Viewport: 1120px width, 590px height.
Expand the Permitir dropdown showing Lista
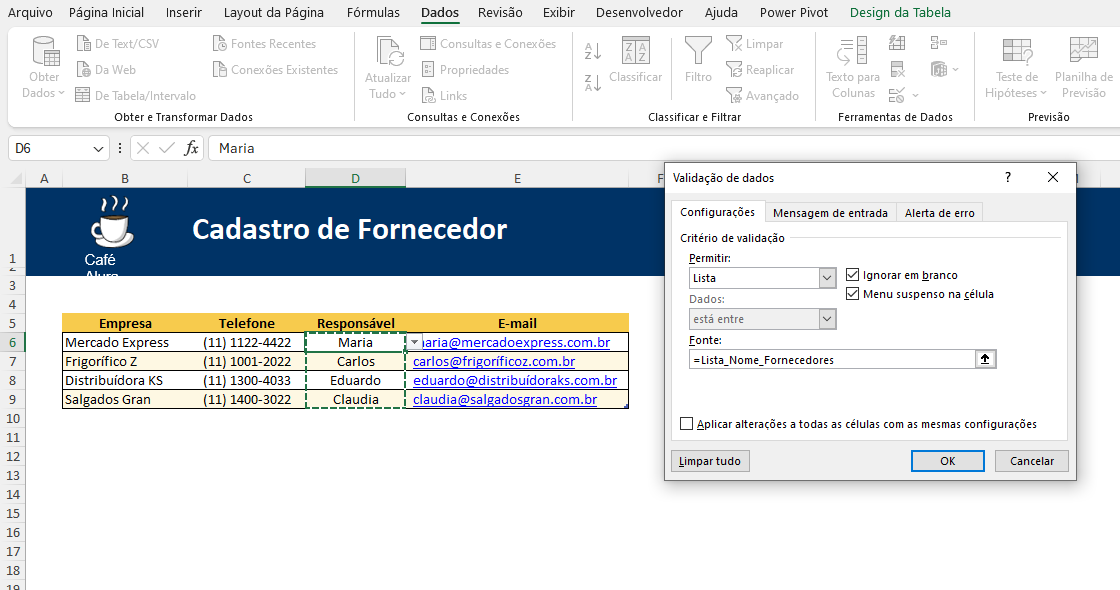(x=827, y=278)
